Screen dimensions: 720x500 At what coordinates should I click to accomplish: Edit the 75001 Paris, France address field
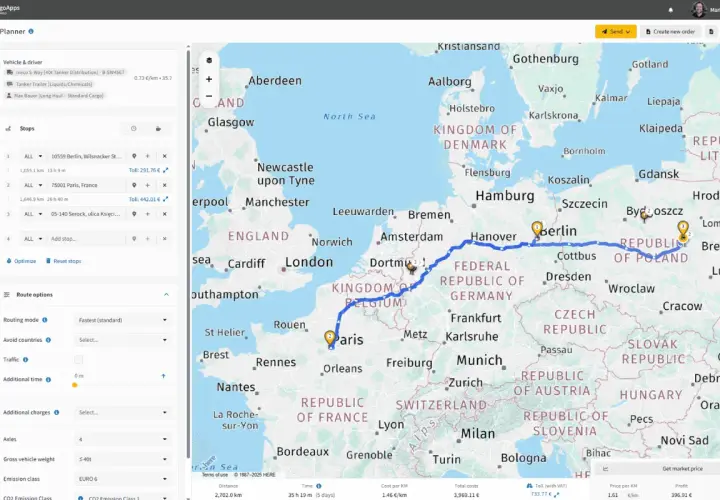click(86, 185)
